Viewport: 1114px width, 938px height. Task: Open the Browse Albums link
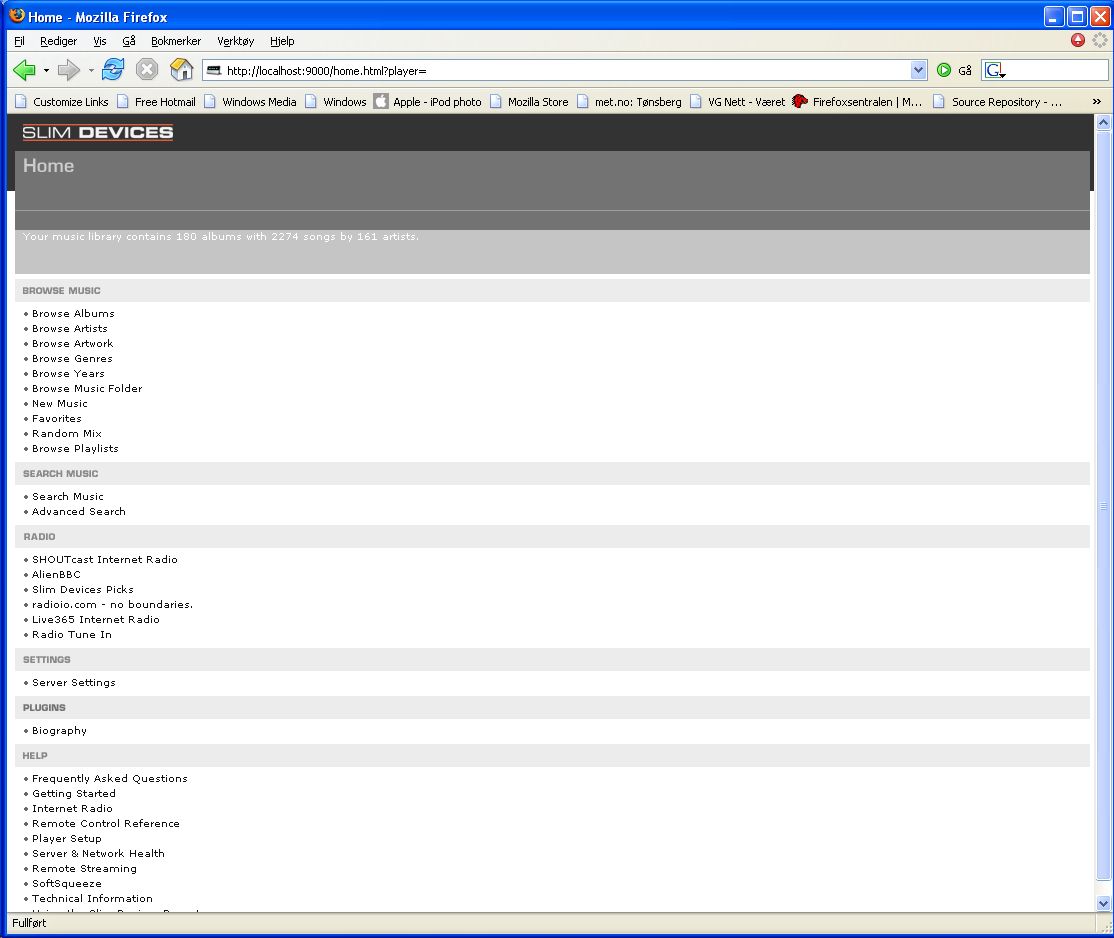73,314
